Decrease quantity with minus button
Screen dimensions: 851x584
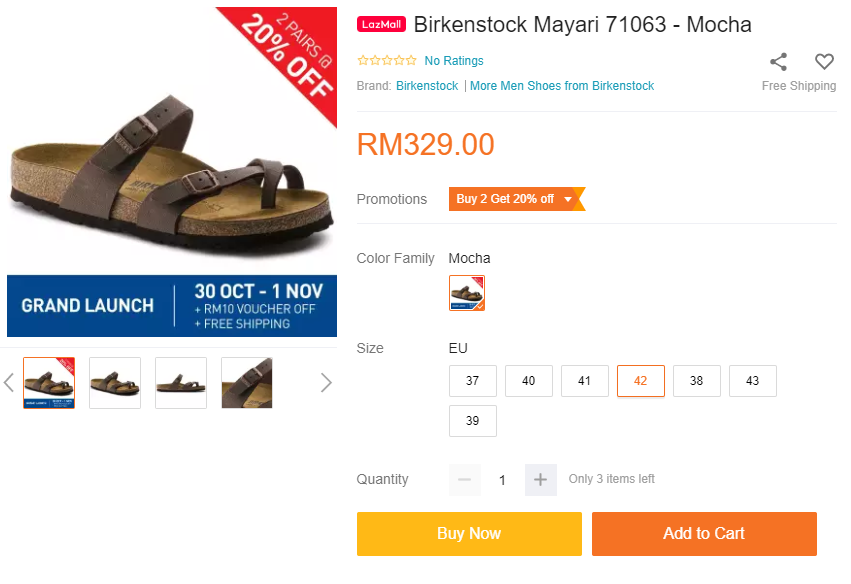[464, 480]
